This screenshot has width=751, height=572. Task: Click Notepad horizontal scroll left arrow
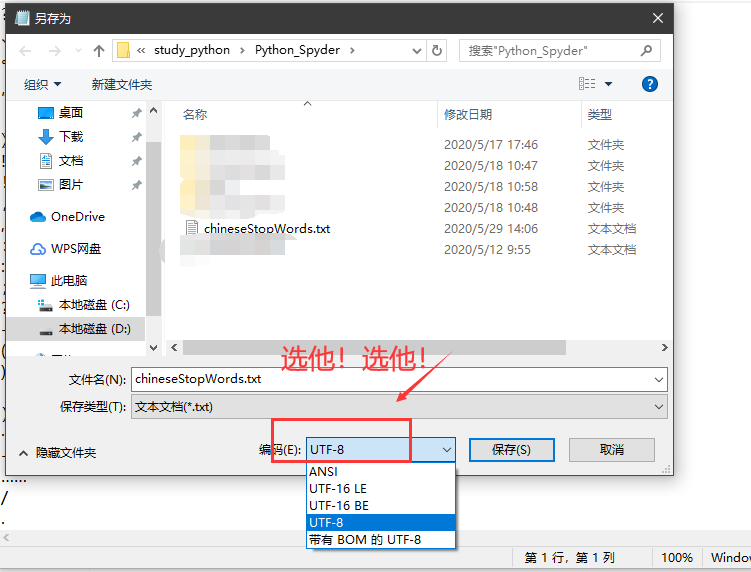(6, 538)
